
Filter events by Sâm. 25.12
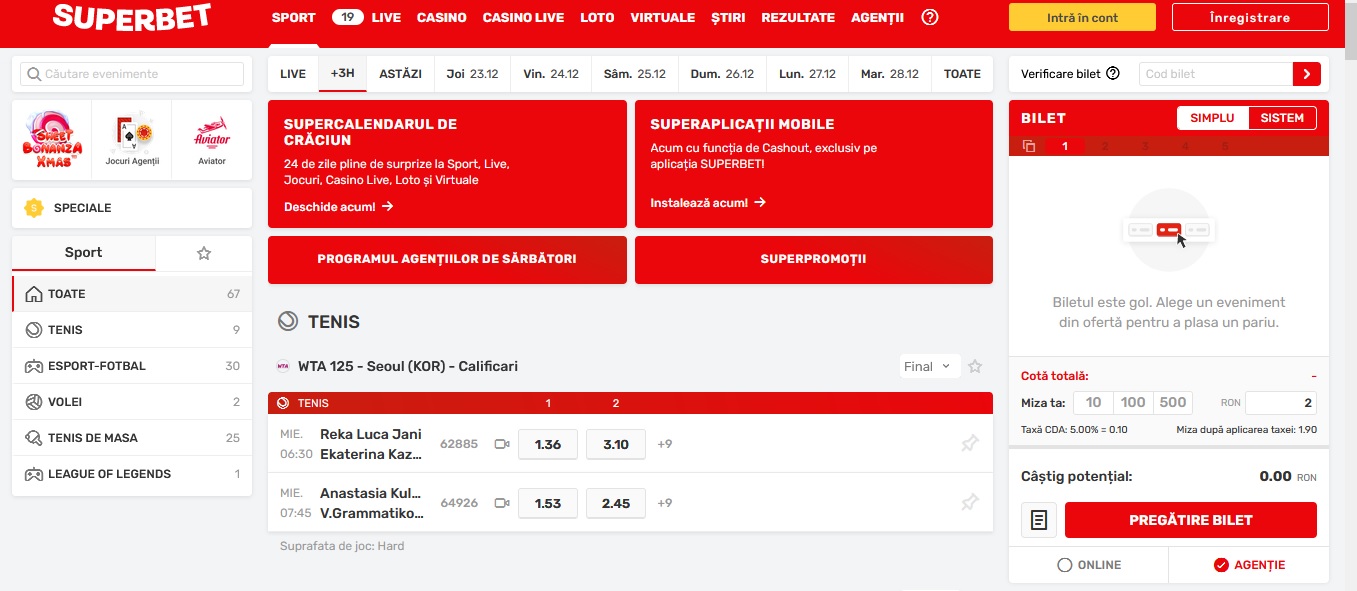coord(634,74)
